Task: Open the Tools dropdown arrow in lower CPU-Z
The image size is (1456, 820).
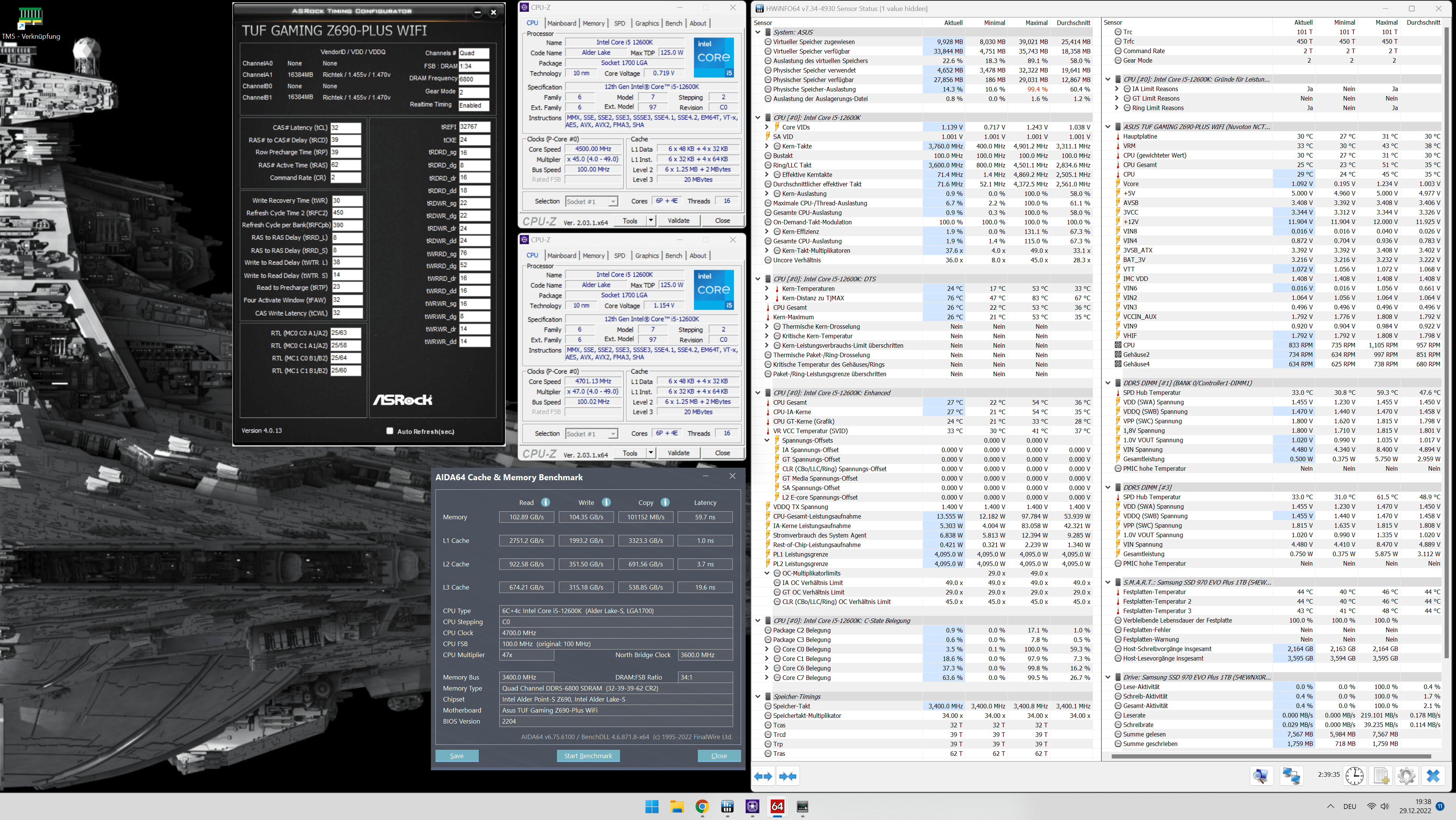Action: [651, 453]
